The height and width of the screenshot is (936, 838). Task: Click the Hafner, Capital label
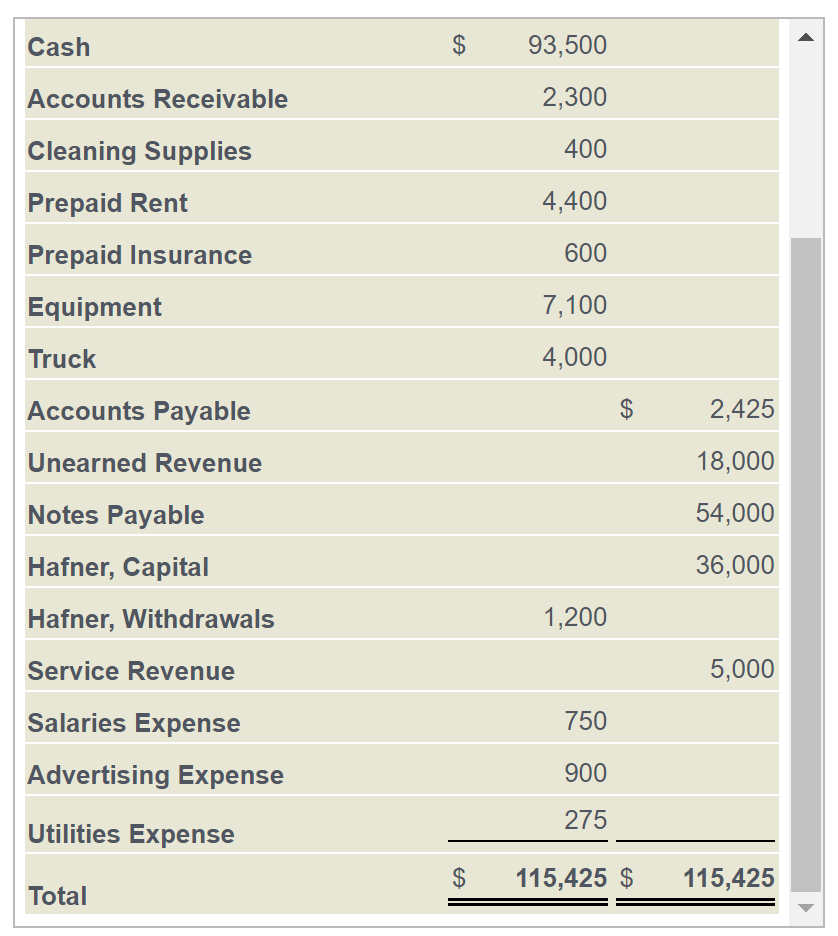(118, 566)
